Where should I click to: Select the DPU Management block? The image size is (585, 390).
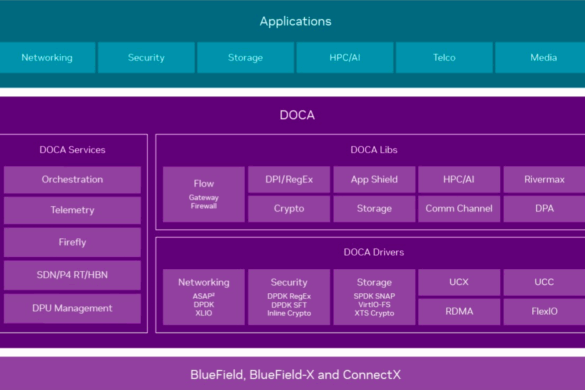pos(72,309)
